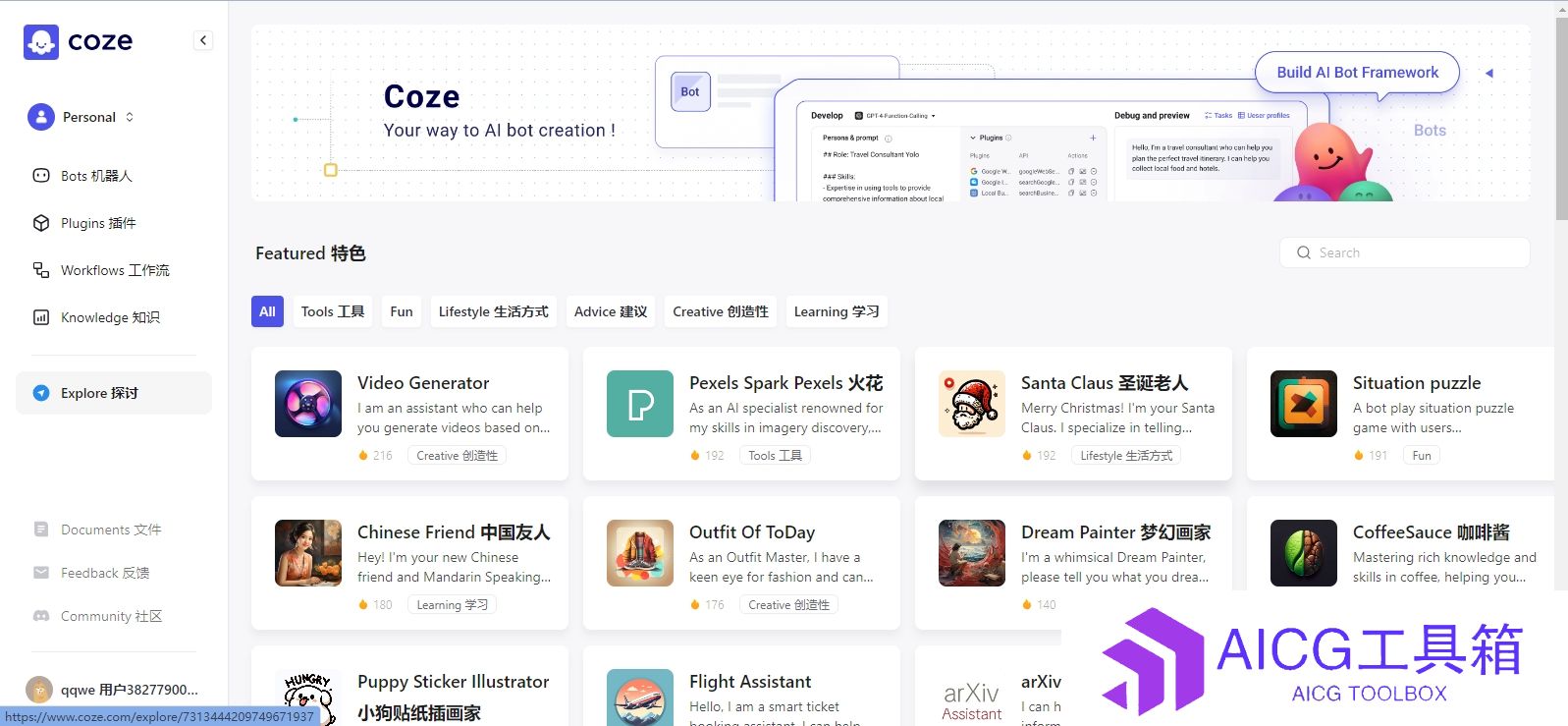Screen dimensions: 1568x726
Task: Click the Flight Assistant airplane icon
Action: pos(640,698)
